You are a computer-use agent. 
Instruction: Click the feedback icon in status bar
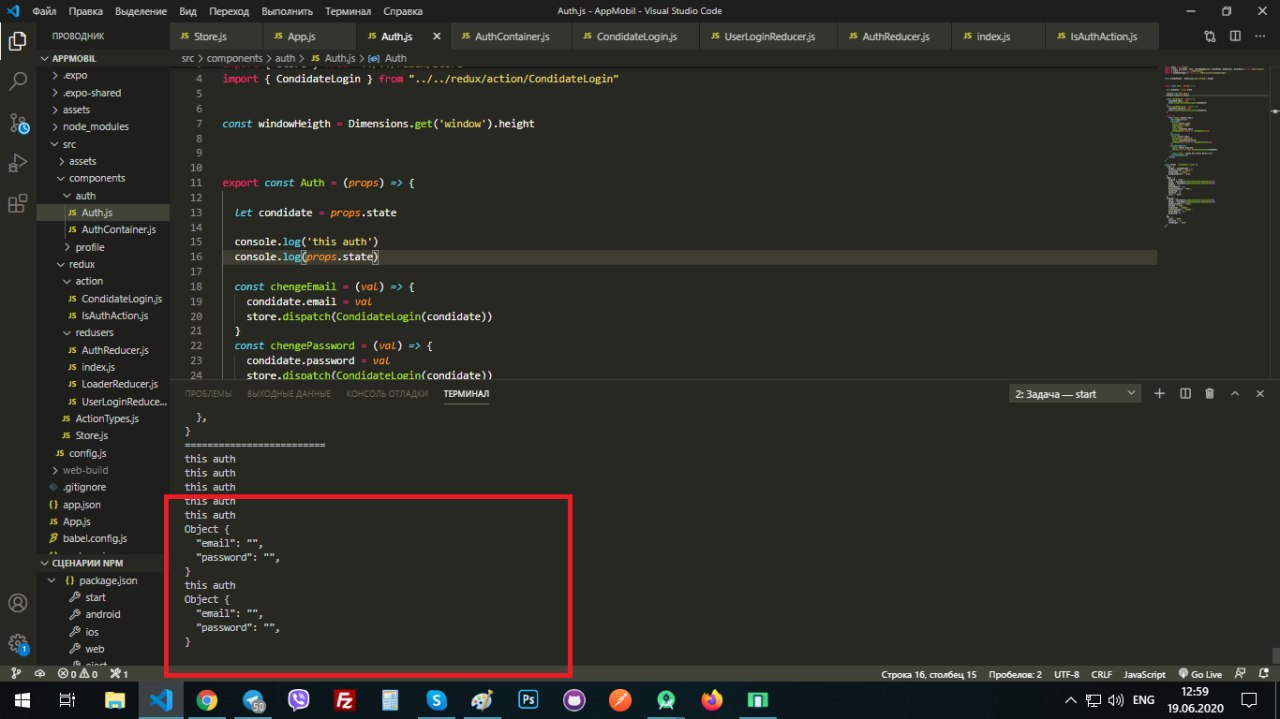point(1241,674)
